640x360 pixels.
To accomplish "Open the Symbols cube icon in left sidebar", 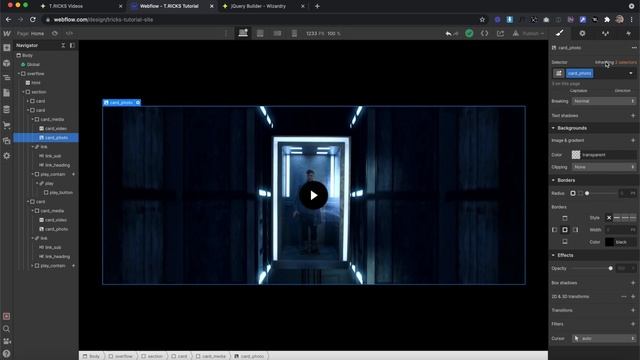I will coord(7,63).
